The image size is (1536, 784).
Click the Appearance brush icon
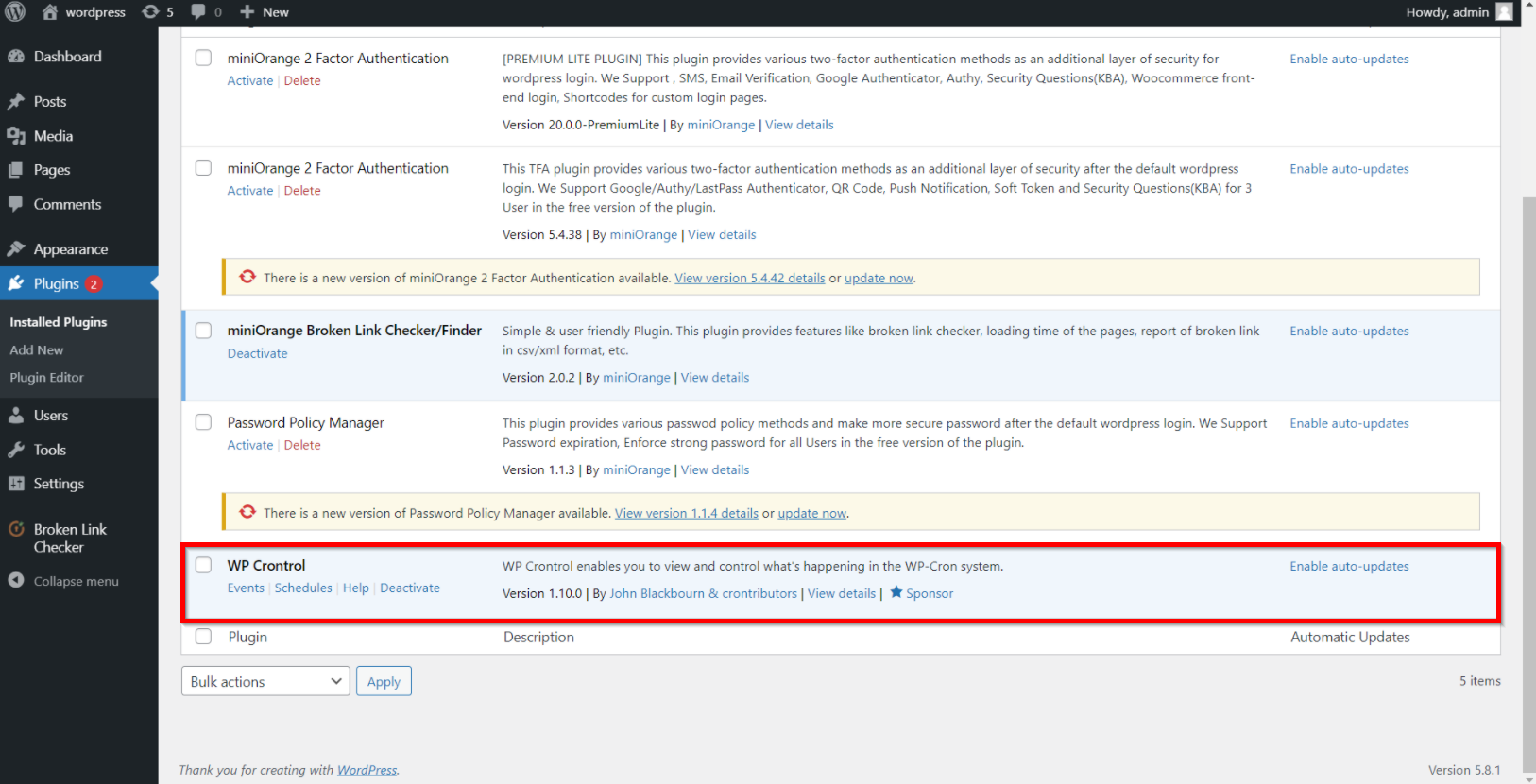[16, 248]
